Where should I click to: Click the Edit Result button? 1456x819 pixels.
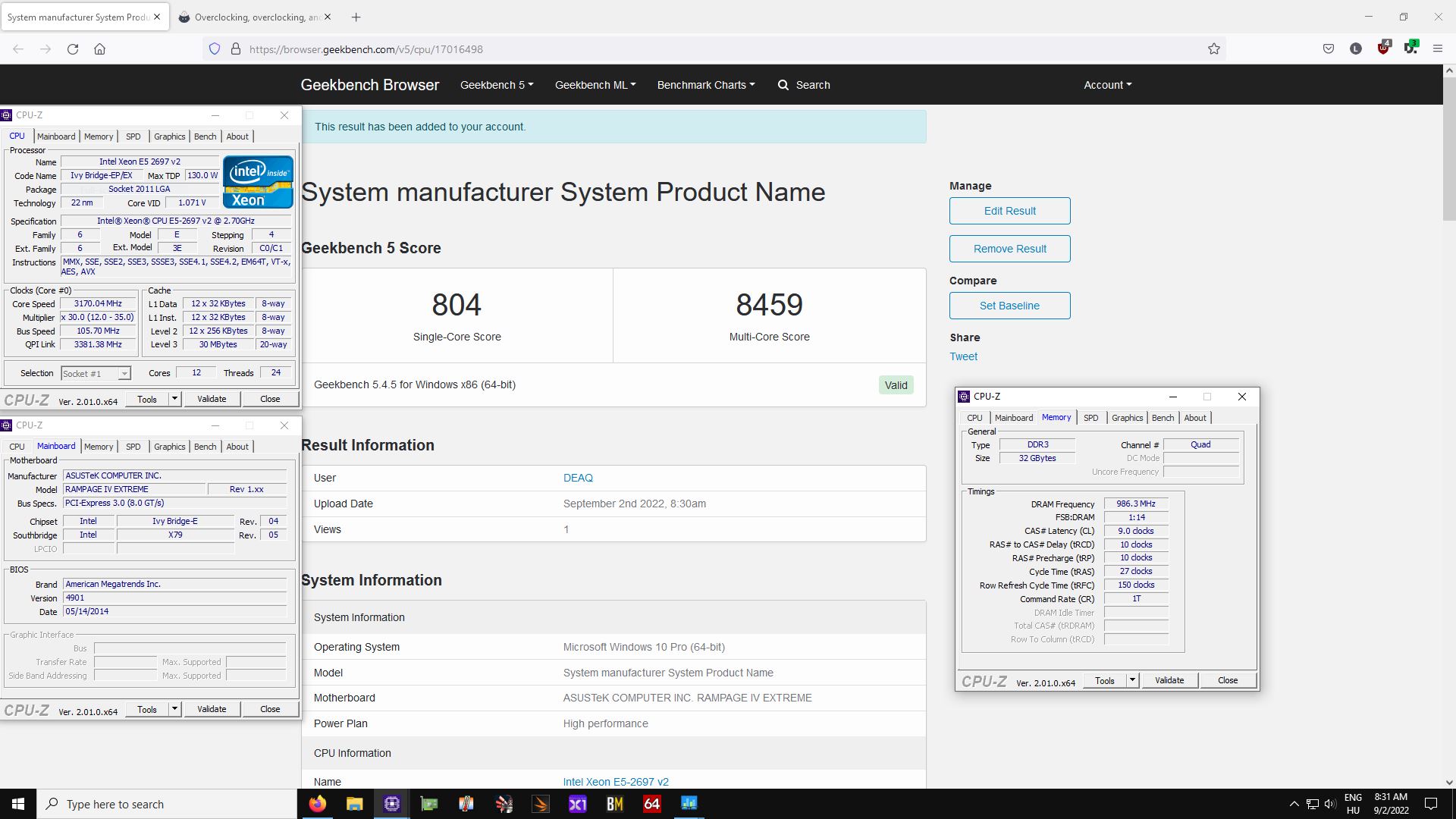point(1009,211)
